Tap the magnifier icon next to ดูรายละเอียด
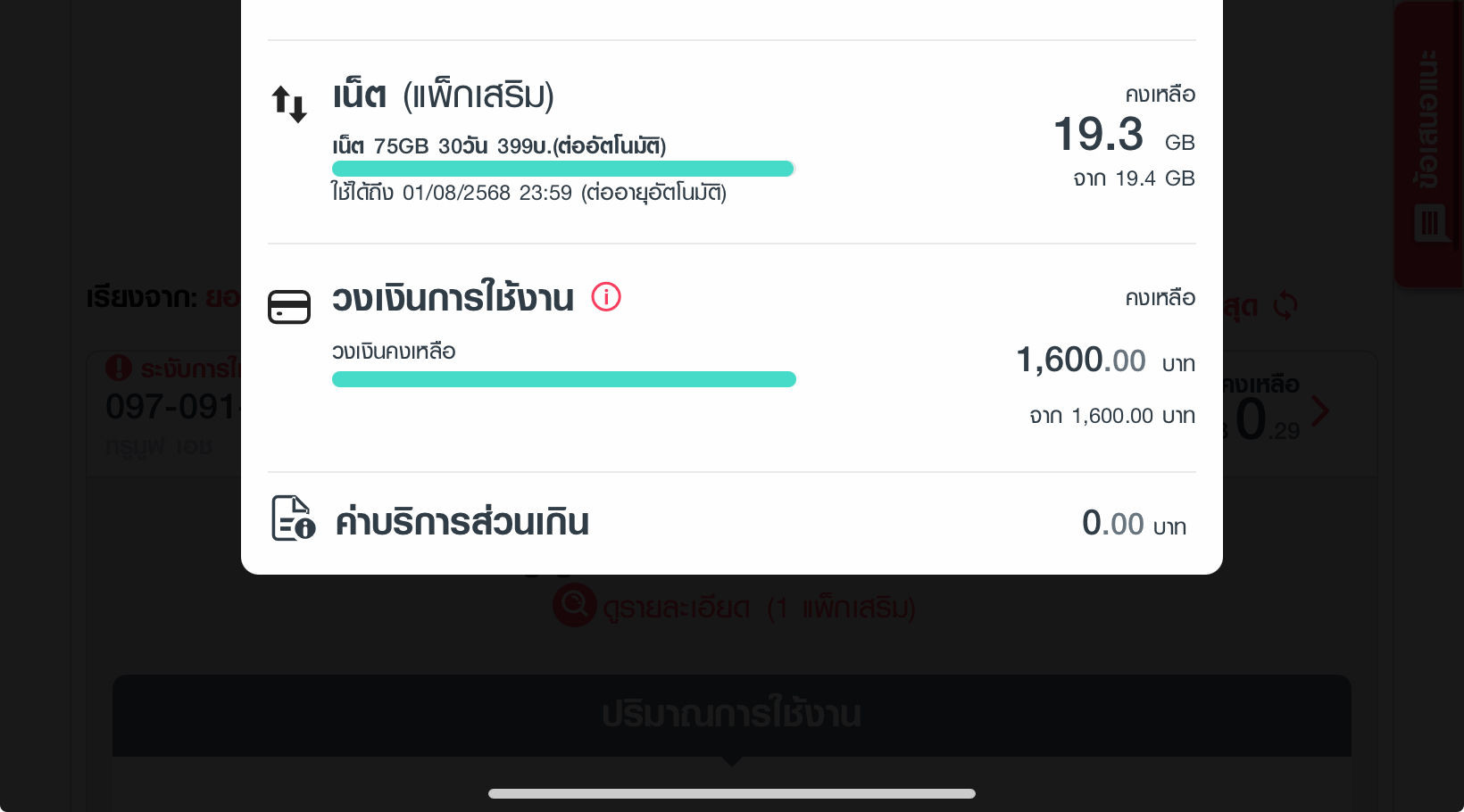 click(x=575, y=605)
